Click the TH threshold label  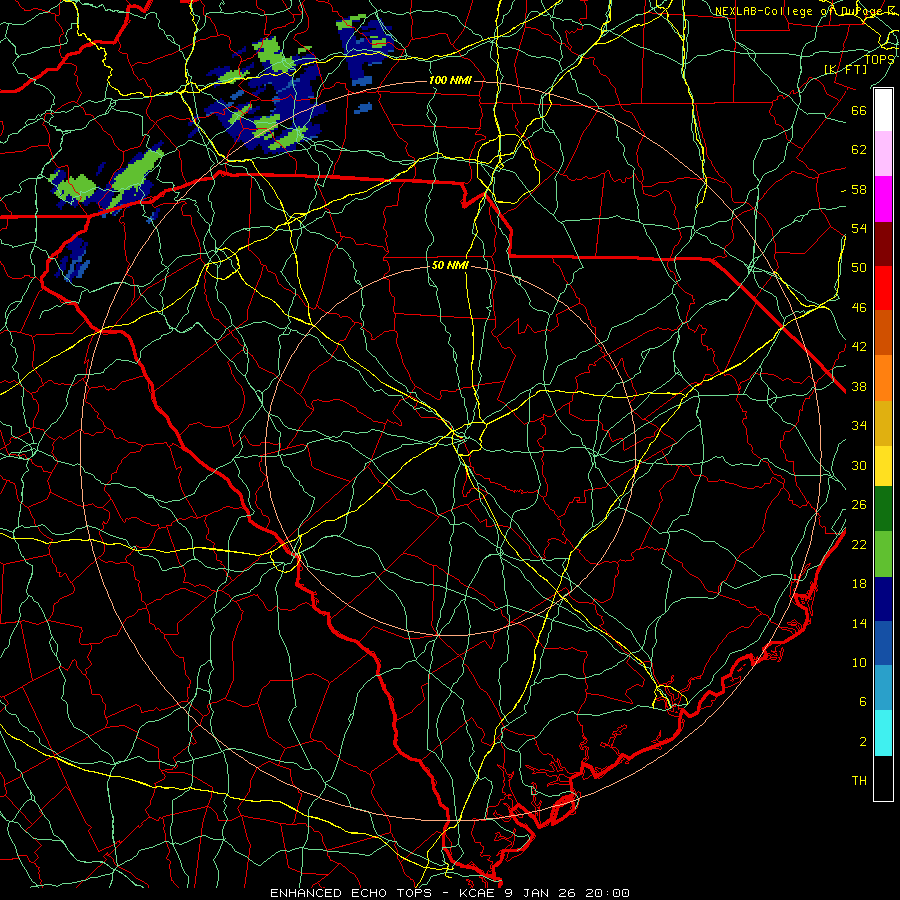click(x=859, y=780)
